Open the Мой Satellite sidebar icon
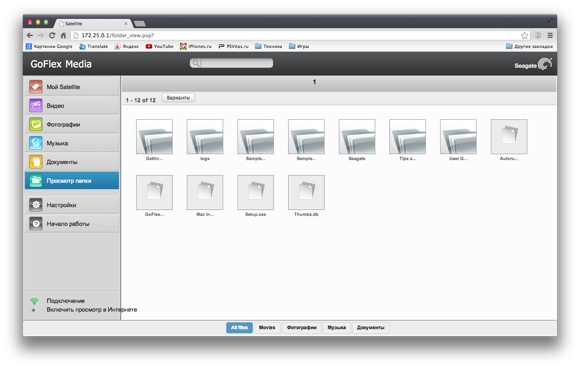Screen dimensions: 580x368 (x=36, y=87)
